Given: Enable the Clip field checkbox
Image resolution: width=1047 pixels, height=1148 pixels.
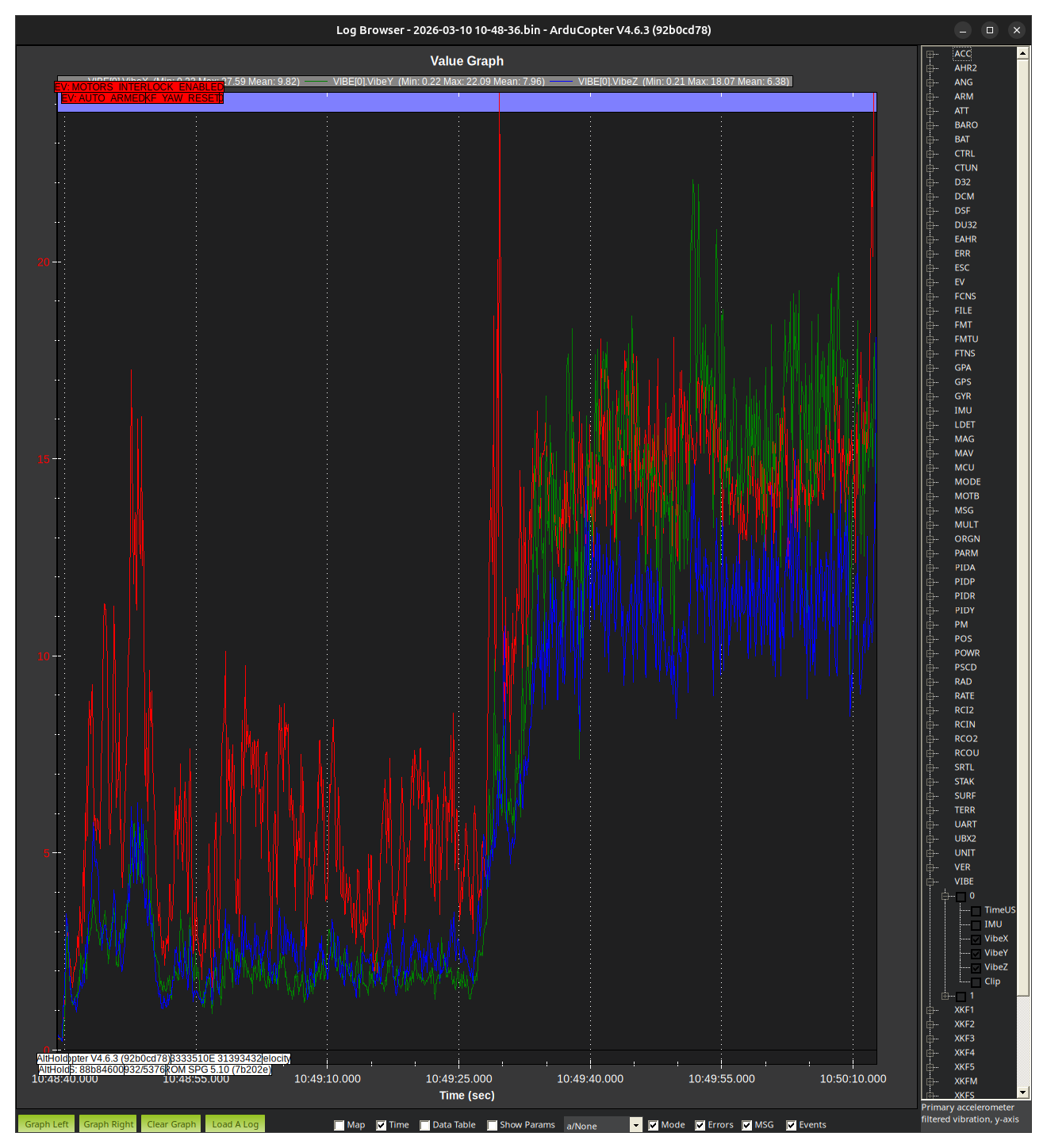Looking at the screenshot, I should 976,982.
